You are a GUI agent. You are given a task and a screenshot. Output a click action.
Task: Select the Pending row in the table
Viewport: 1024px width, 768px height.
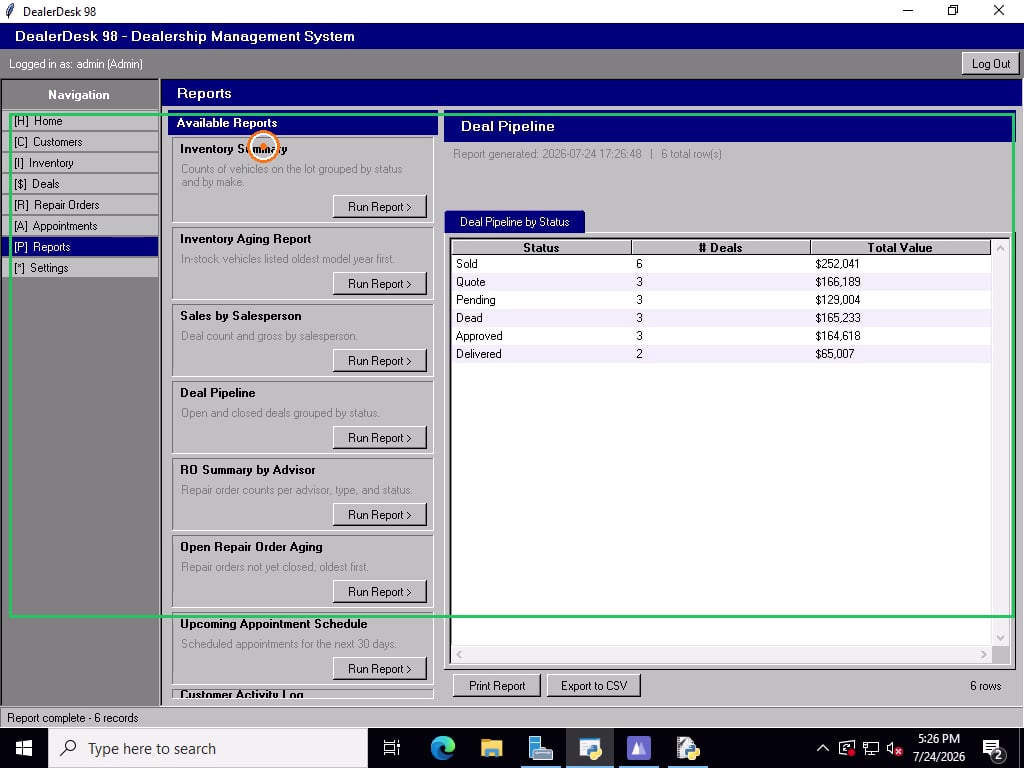pos(721,300)
